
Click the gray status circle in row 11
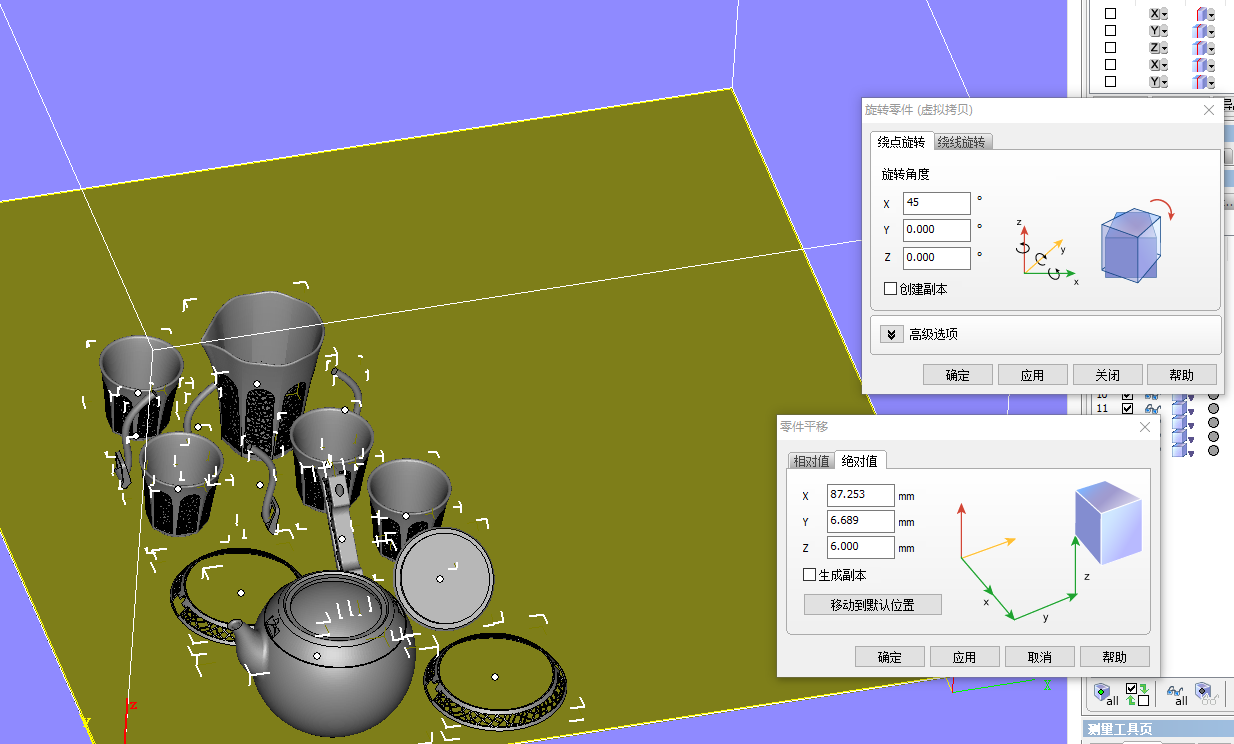(1213, 409)
